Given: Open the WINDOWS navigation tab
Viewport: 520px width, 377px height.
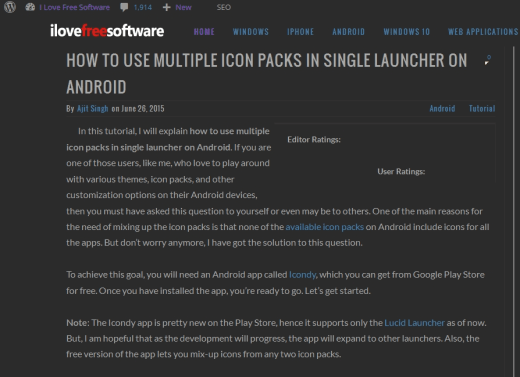Looking at the screenshot, I should (251, 32).
